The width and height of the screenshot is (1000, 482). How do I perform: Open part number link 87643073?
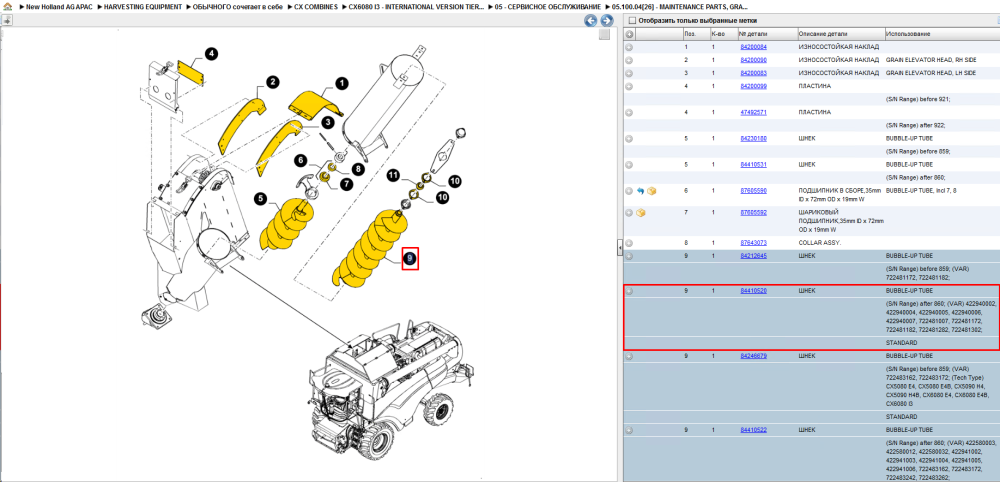click(x=753, y=243)
